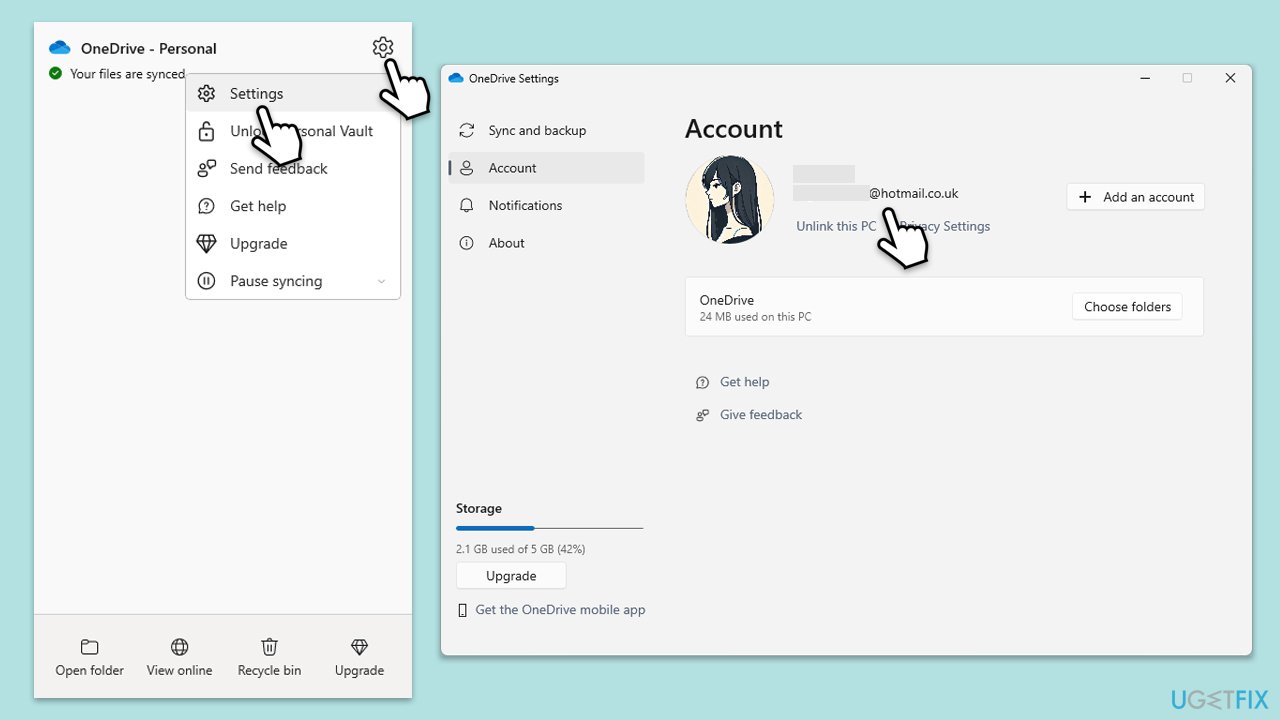Click the Sync and backup icon
The height and width of the screenshot is (720, 1280).
pos(466,130)
